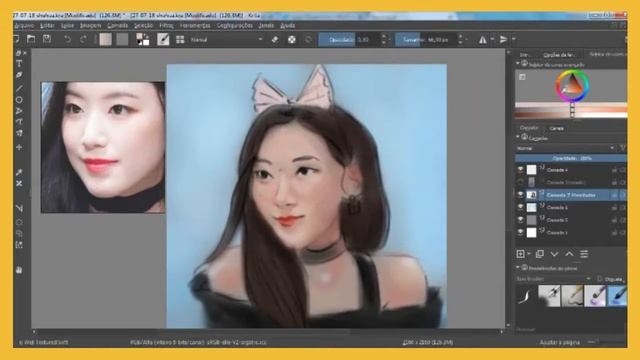This screenshot has width=640, height=360.
Task: Adjust the Opacidade slider in toolbar
Action: click(349, 40)
